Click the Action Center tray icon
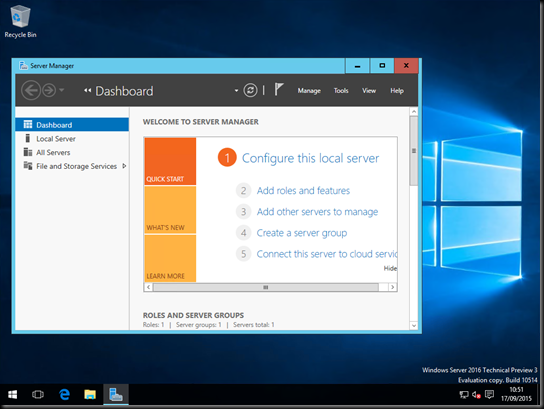 pyautogui.click(x=489, y=394)
